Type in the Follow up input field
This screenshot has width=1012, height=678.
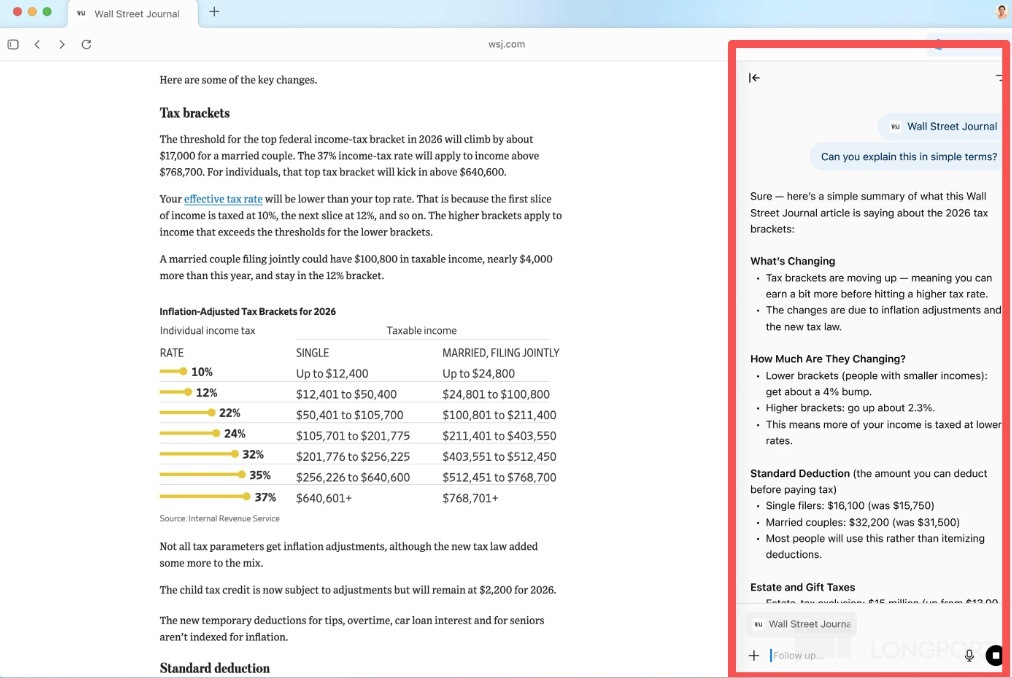click(860, 656)
